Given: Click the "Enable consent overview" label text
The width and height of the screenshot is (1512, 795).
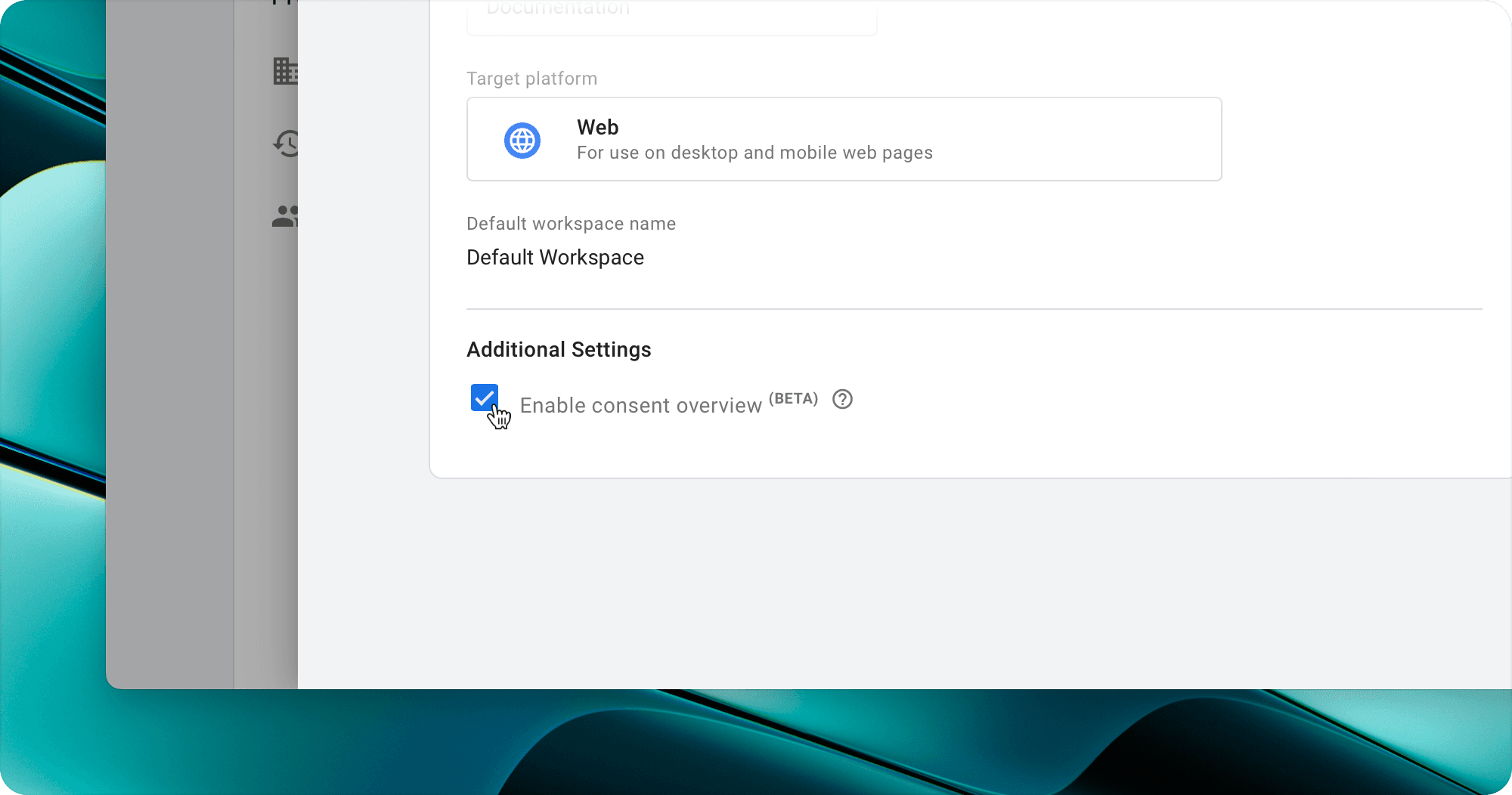Looking at the screenshot, I should [x=640, y=406].
